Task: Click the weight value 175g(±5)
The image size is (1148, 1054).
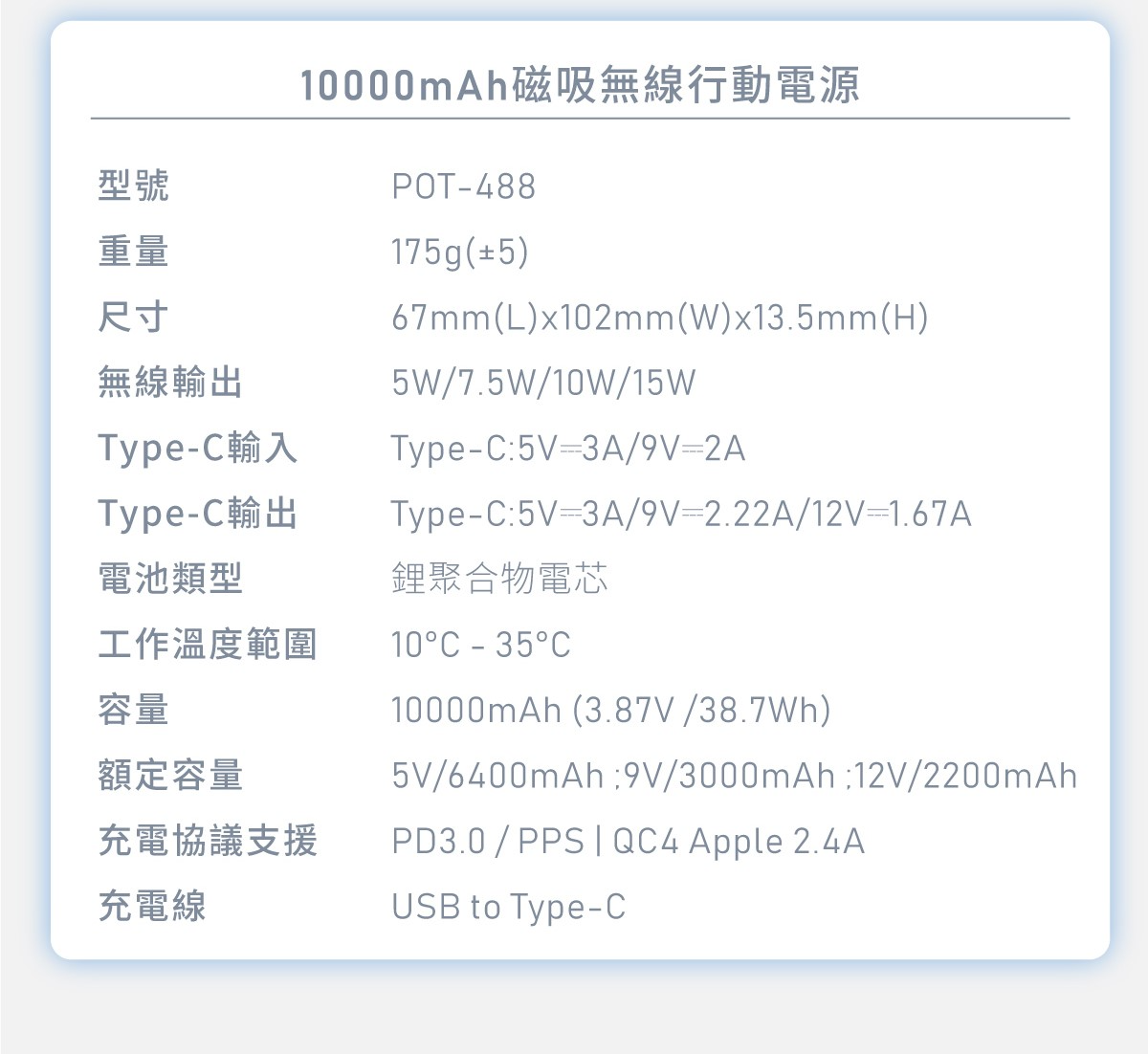Action: pyautogui.click(x=460, y=252)
